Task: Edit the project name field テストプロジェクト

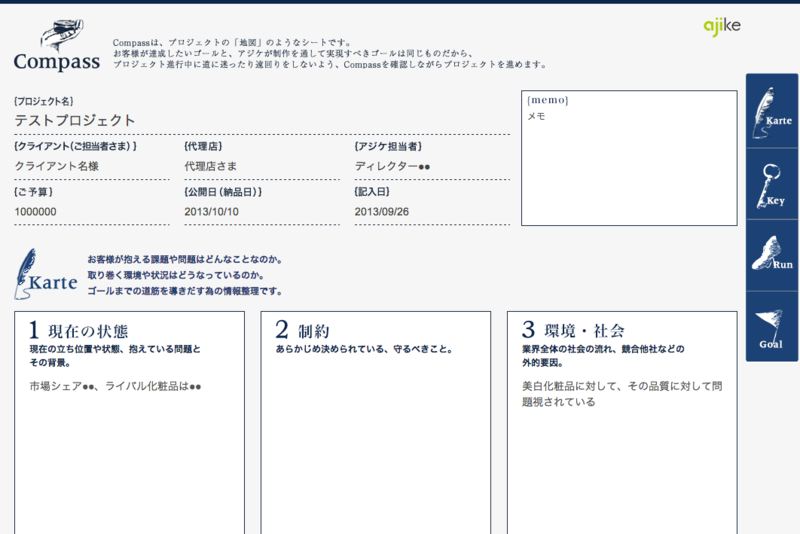Action: point(261,121)
